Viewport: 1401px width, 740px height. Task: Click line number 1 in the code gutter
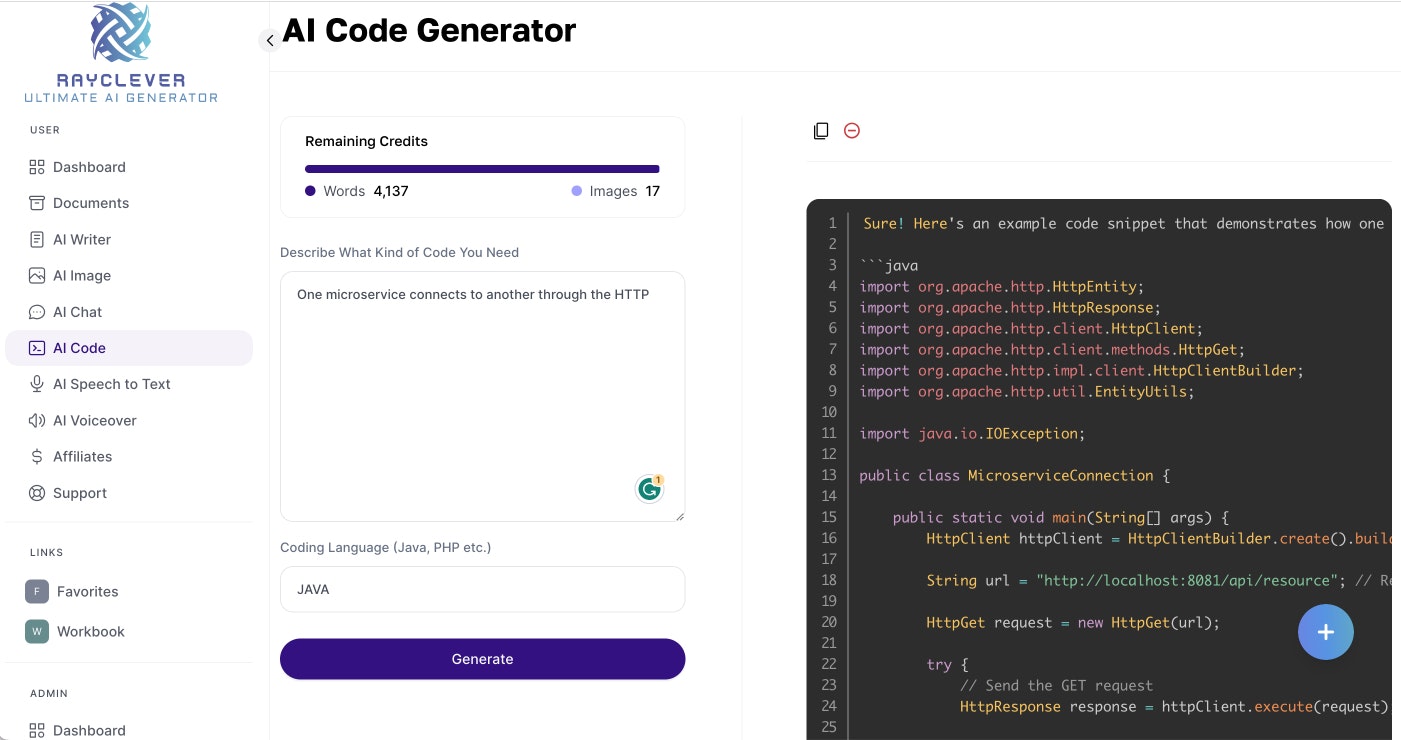pos(831,223)
